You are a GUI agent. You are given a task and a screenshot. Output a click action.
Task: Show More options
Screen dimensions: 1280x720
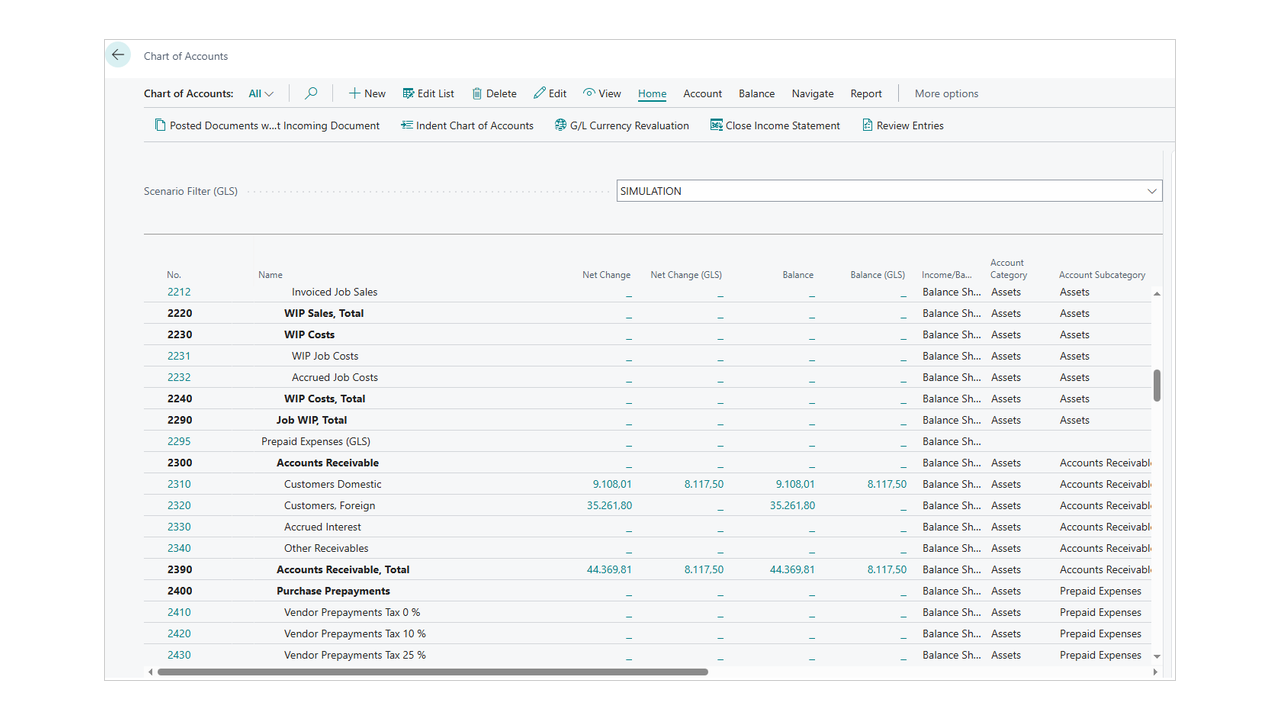[946, 93]
